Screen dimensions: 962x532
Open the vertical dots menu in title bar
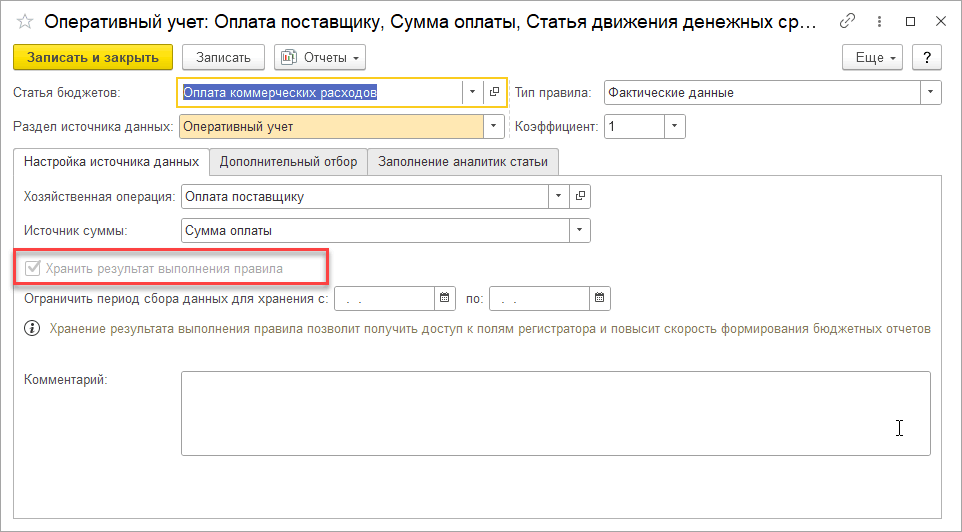879,20
